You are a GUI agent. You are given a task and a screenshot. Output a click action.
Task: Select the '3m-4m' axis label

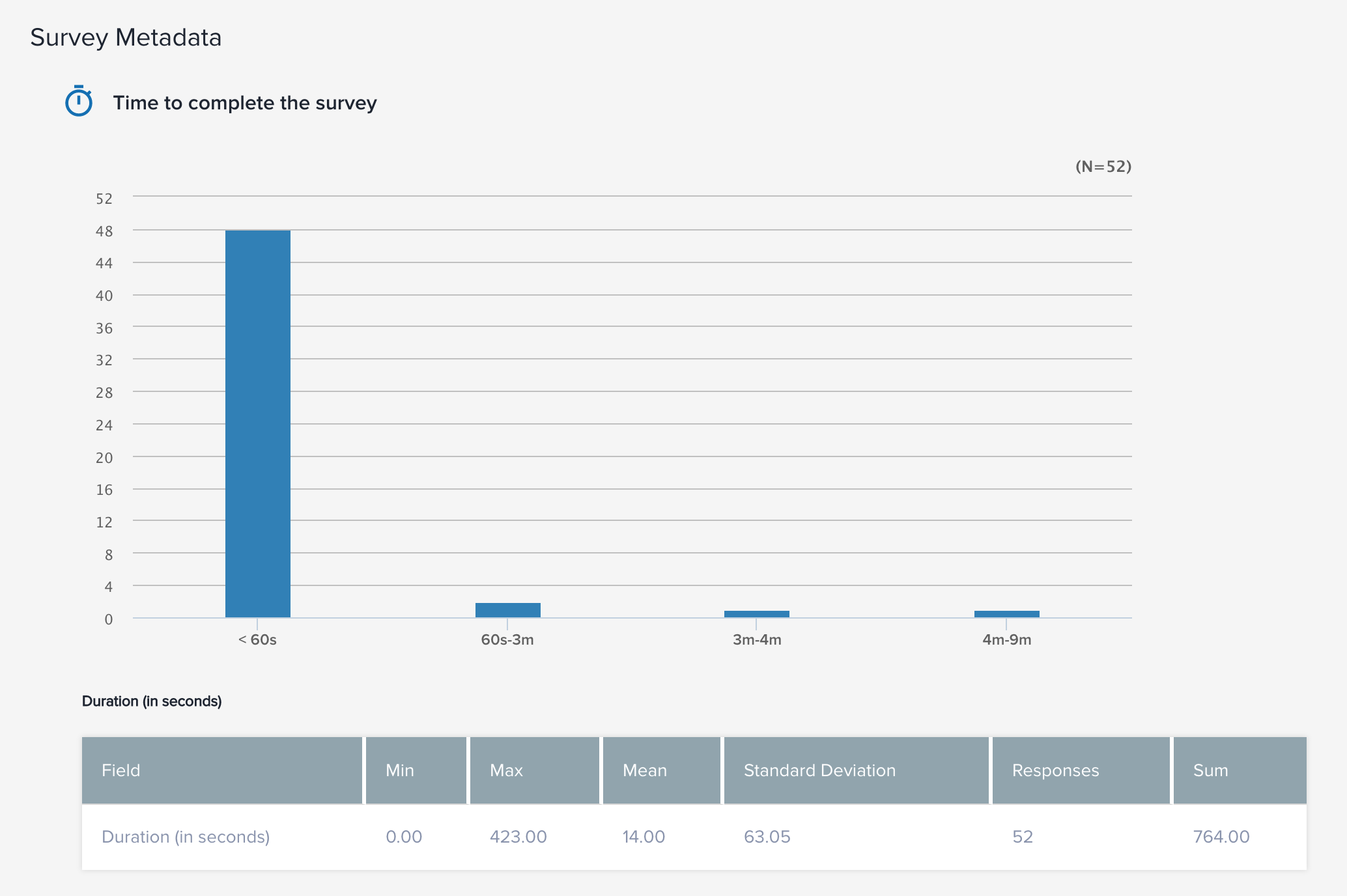pyautogui.click(x=757, y=639)
